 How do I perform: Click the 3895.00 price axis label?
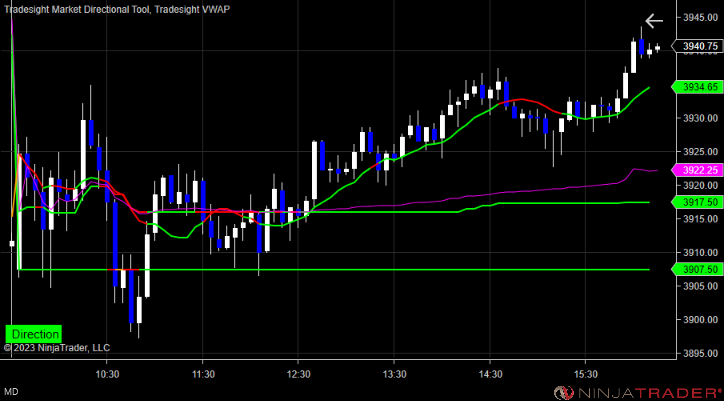pyautogui.click(x=700, y=354)
